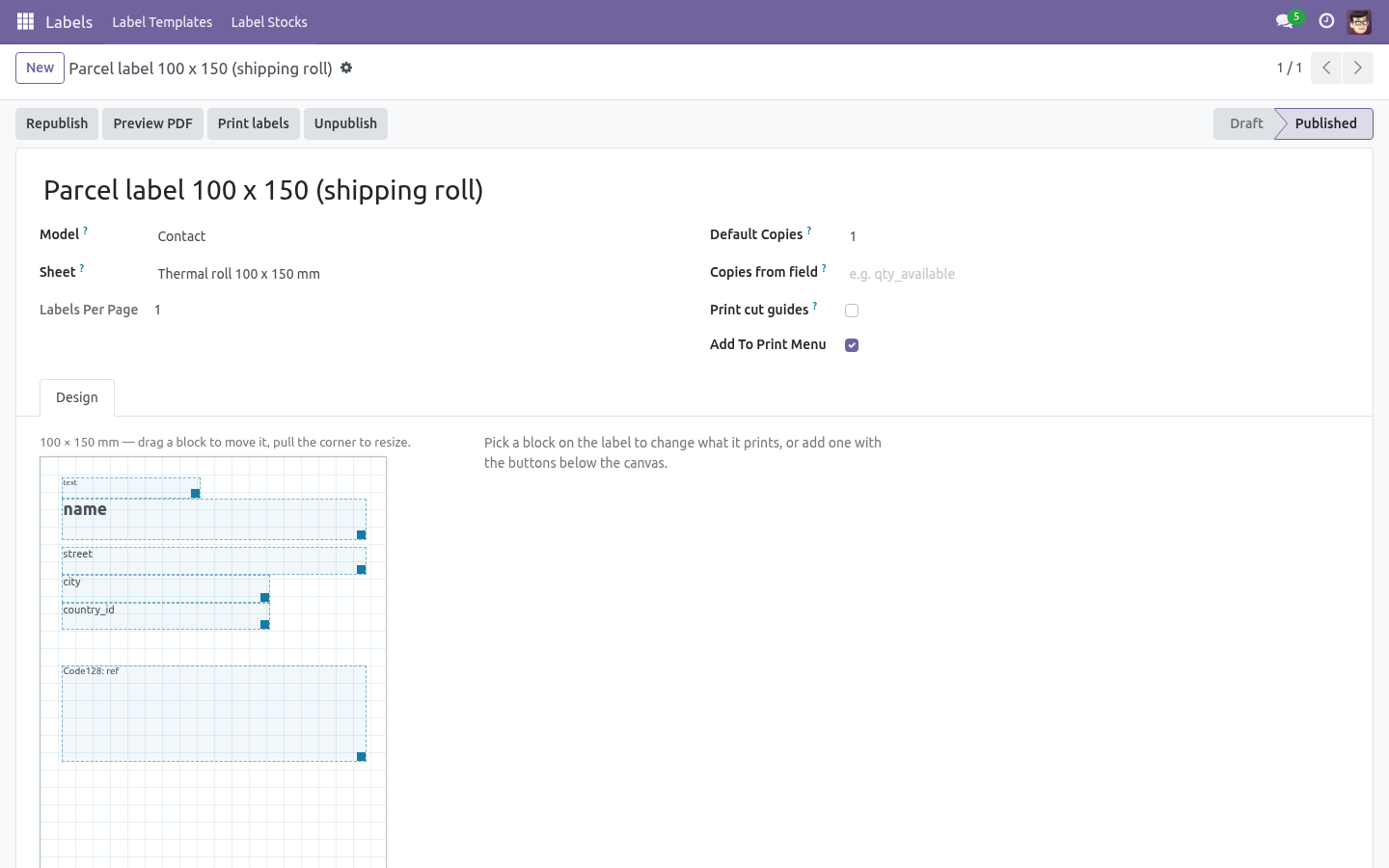Open the Label Templates menu
Image resolution: width=1389 pixels, height=868 pixels.
[162, 22]
